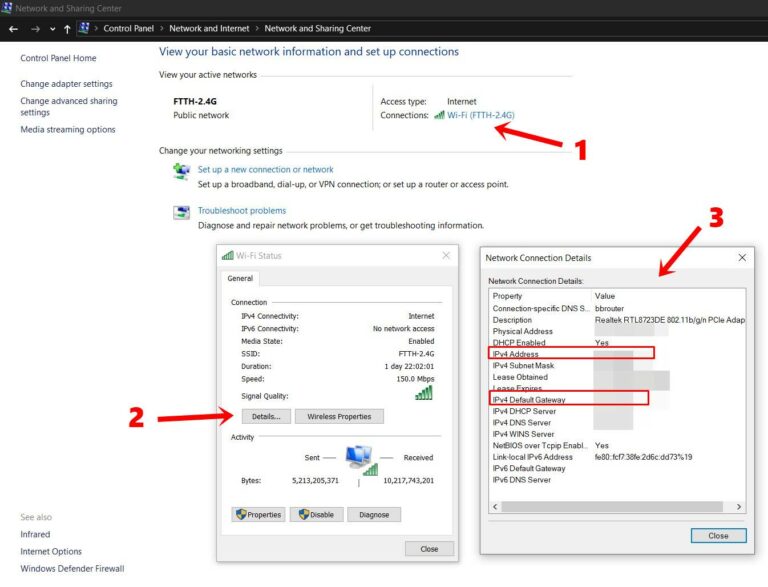Click the Wi-Fi (FTTH-2.4G) connection link

pos(480,115)
